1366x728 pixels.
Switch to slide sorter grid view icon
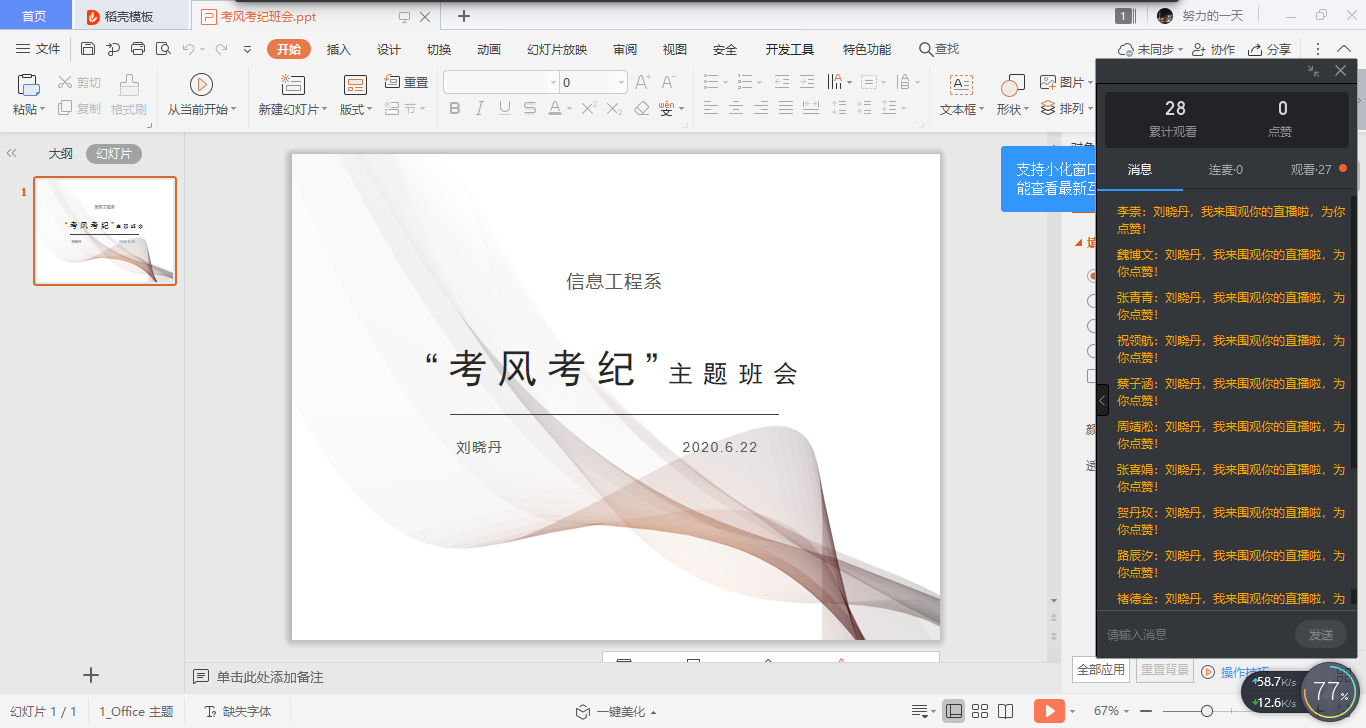pos(980,711)
